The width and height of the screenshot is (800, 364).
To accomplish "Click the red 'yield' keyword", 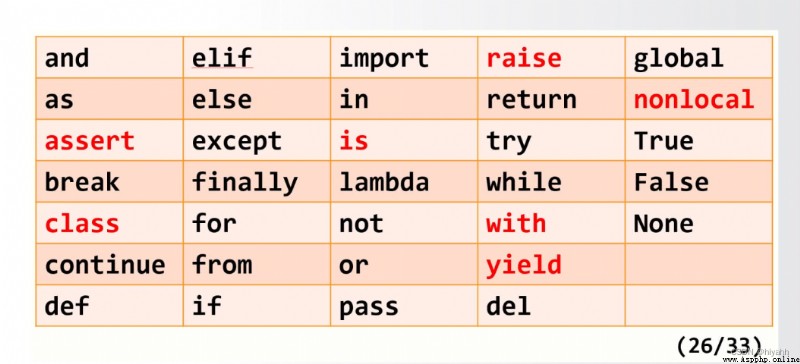I will coord(523,265).
